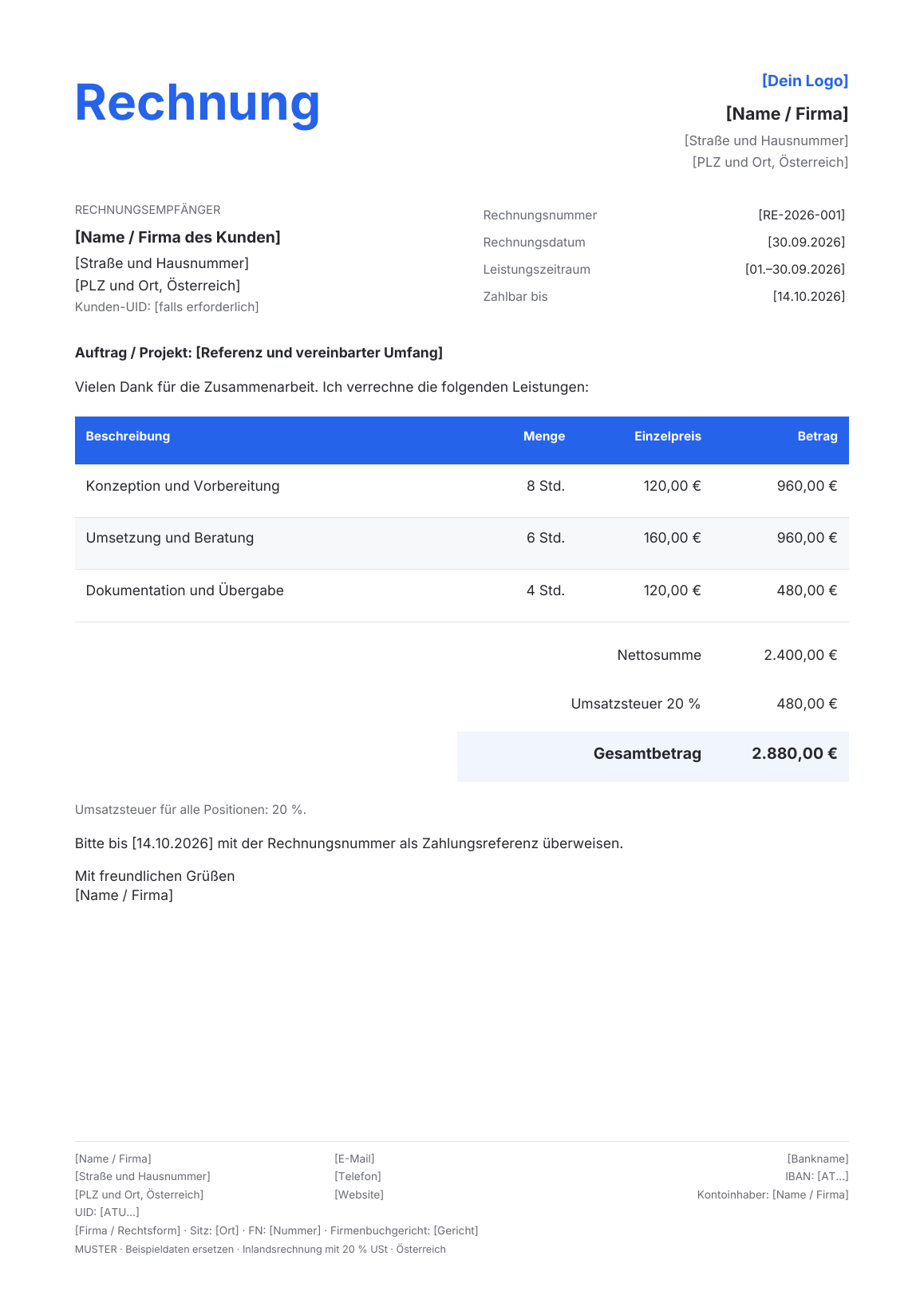Image resolution: width=924 pixels, height=1307 pixels.
Task: Click the "[Telefon]" footer placeholder
Action: pos(357,1176)
